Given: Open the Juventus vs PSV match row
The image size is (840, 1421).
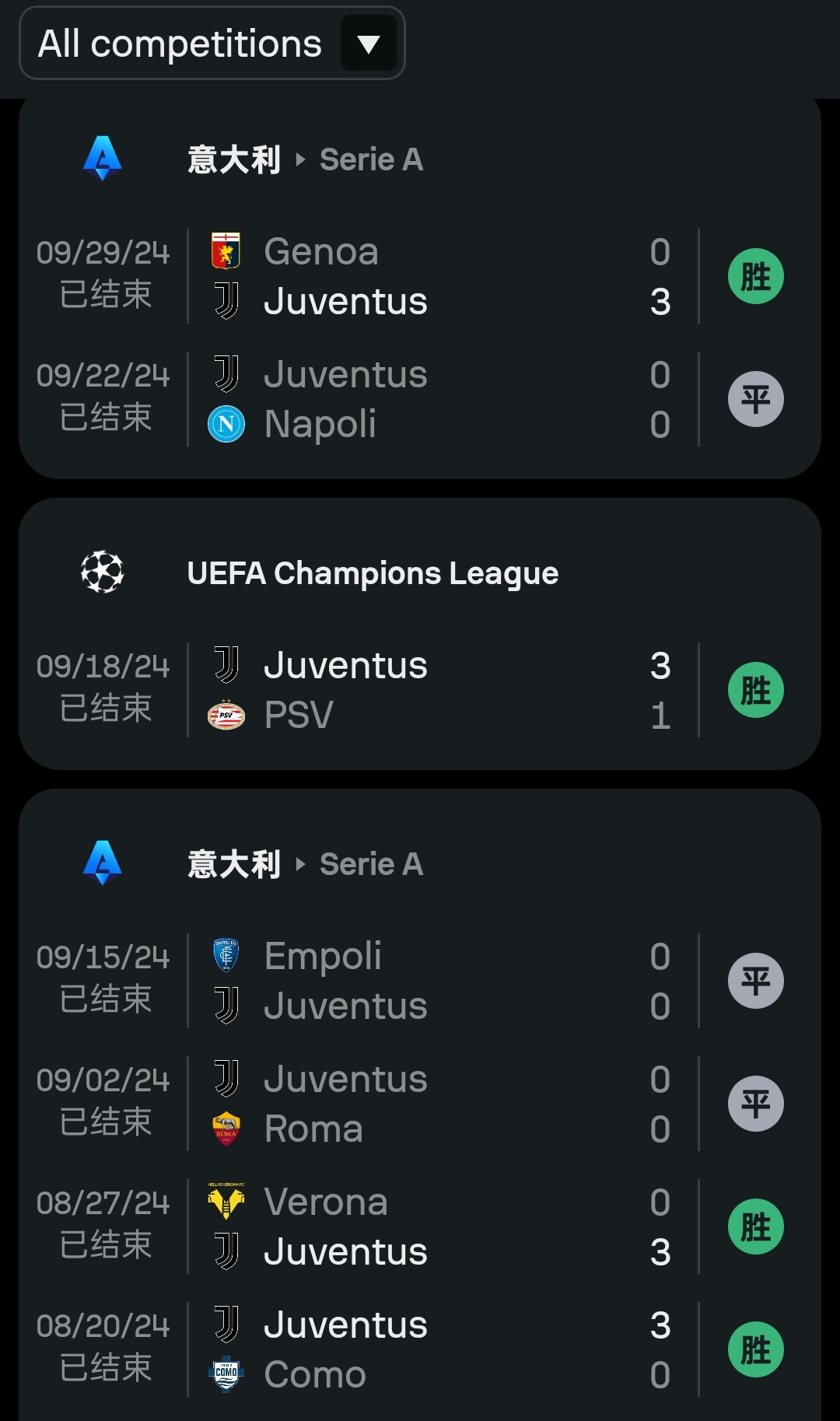Looking at the screenshot, I should (436, 690).
